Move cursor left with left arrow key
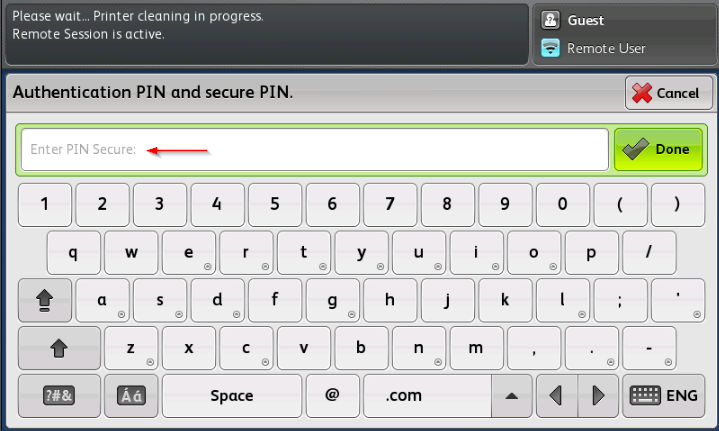The image size is (719, 431). coord(557,396)
